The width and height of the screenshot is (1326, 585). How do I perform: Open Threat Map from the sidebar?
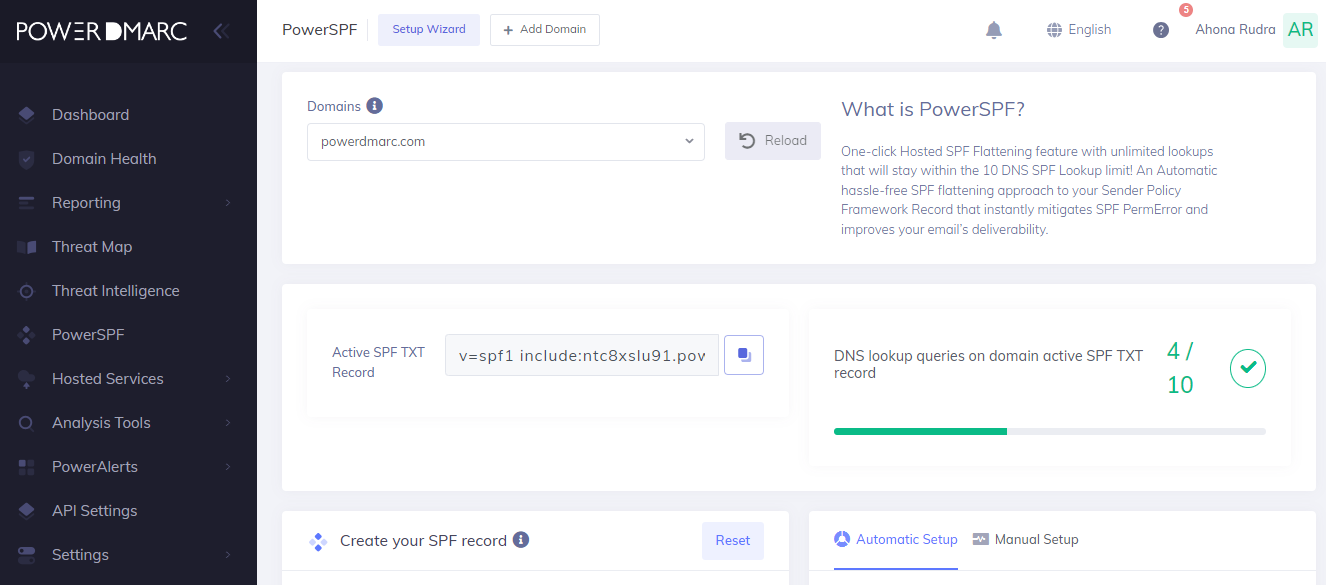tap(92, 247)
